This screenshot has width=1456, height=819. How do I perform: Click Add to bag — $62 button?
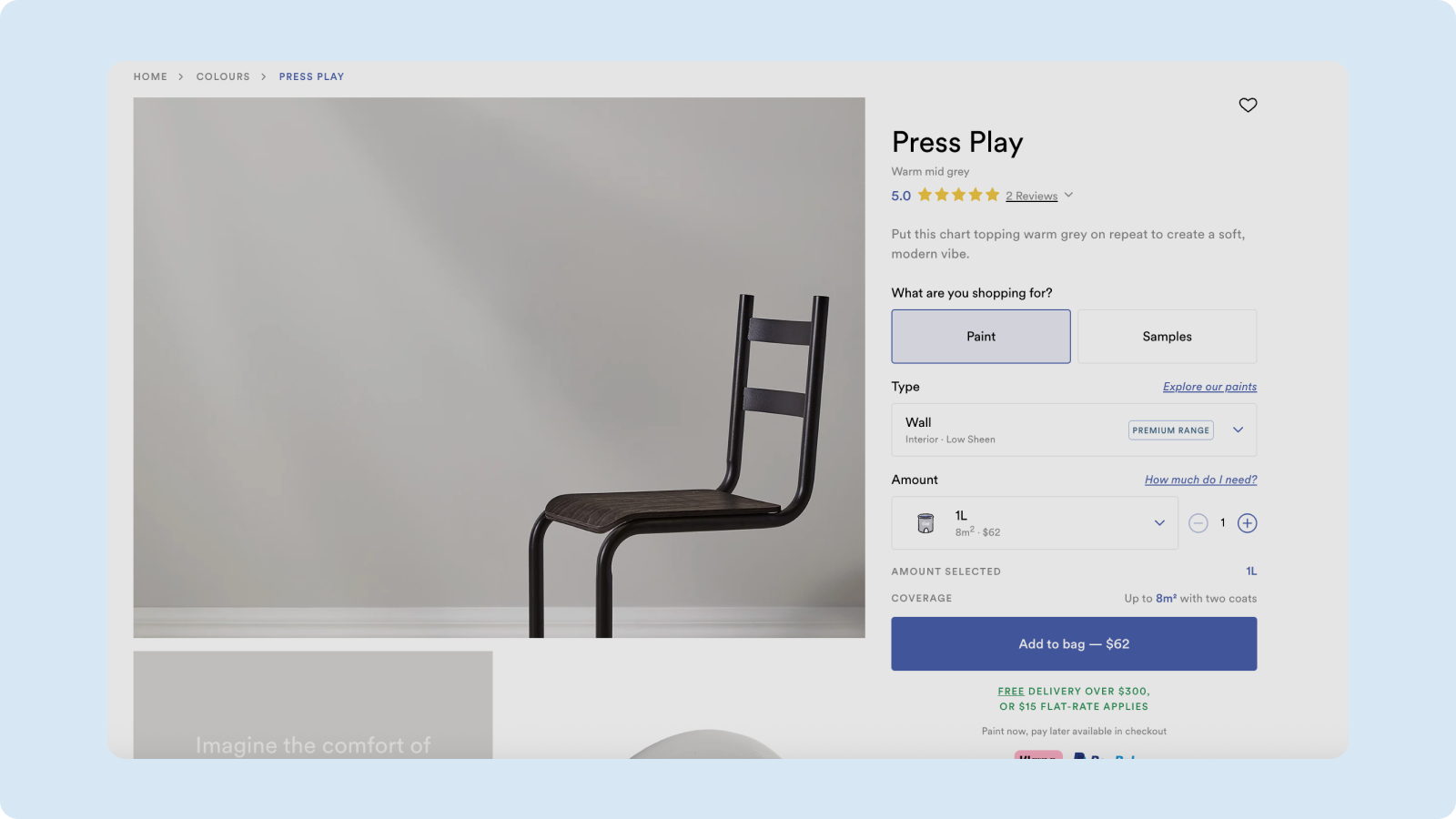pyautogui.click(x=1074, y=644)
